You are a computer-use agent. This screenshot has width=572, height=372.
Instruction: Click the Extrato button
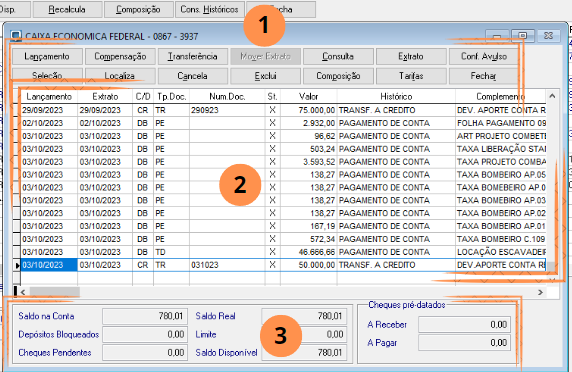point(411,57)
